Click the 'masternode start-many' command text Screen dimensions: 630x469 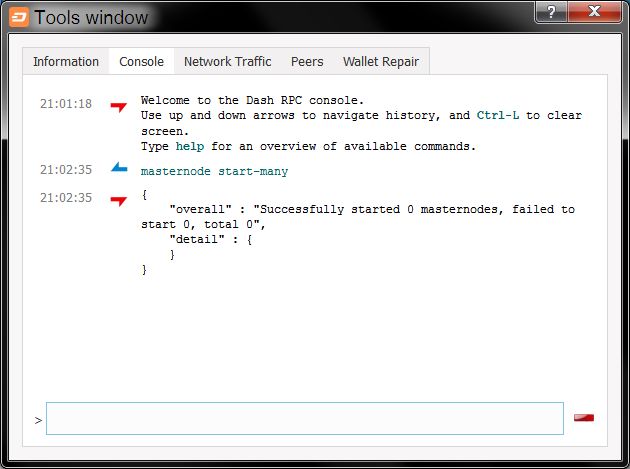click(x=214, y=172)
